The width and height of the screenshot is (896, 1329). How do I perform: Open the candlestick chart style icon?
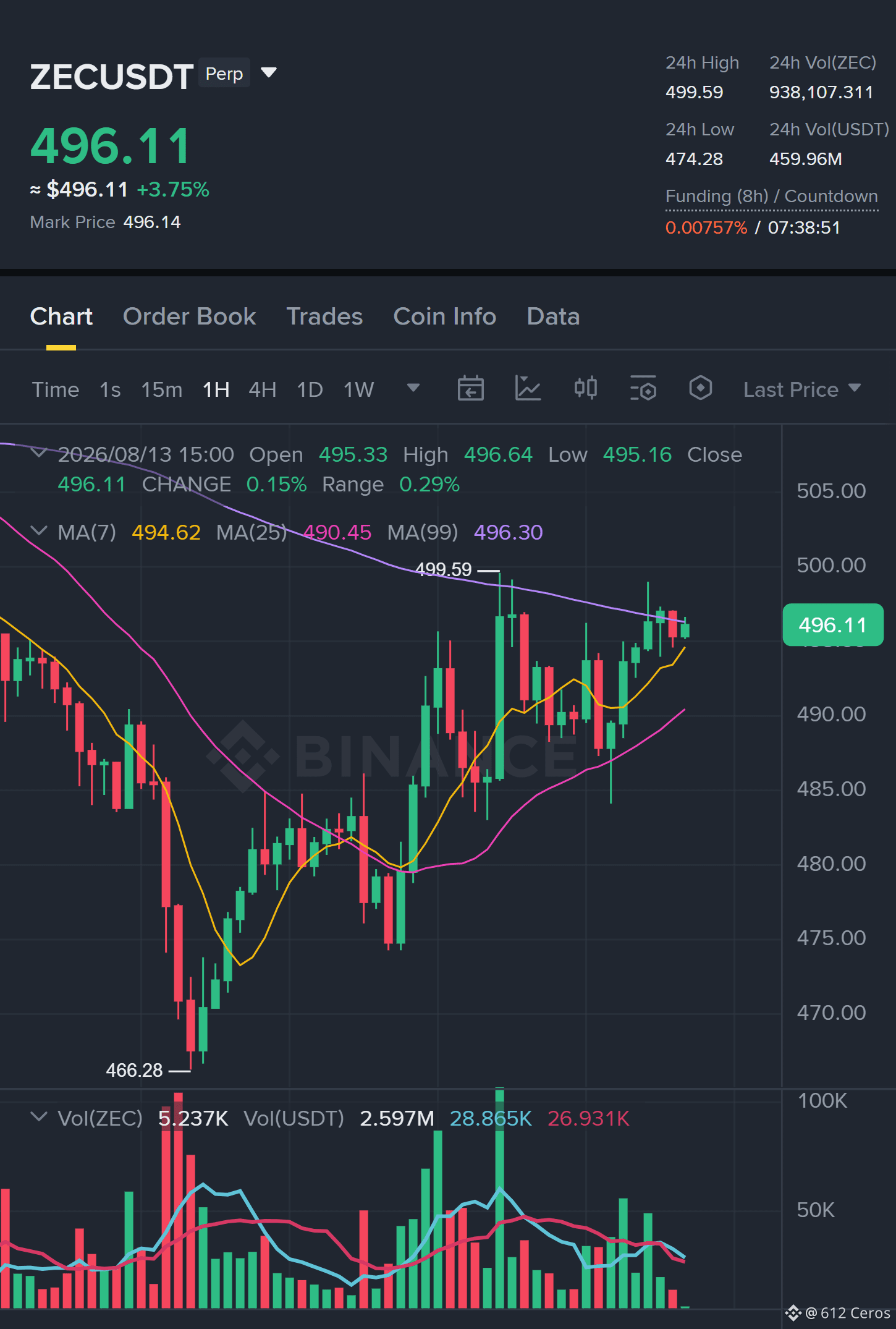[585, 388]
